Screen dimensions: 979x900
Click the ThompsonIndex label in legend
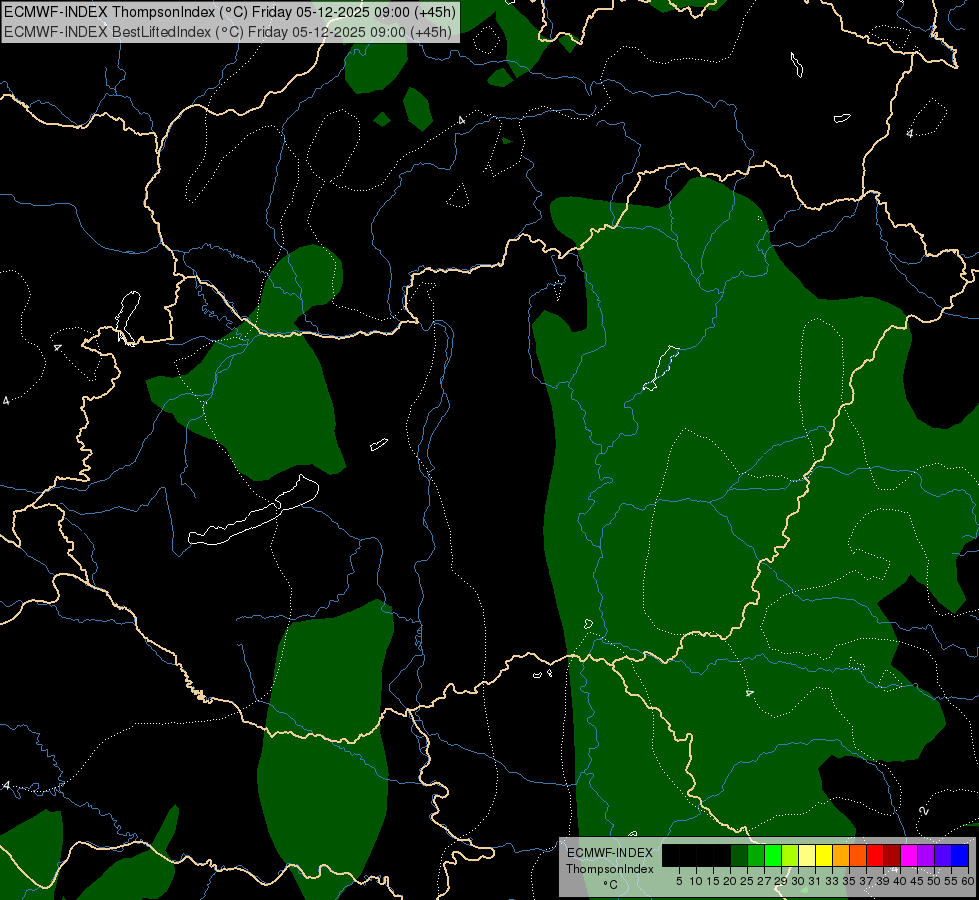tap(609, 869)
